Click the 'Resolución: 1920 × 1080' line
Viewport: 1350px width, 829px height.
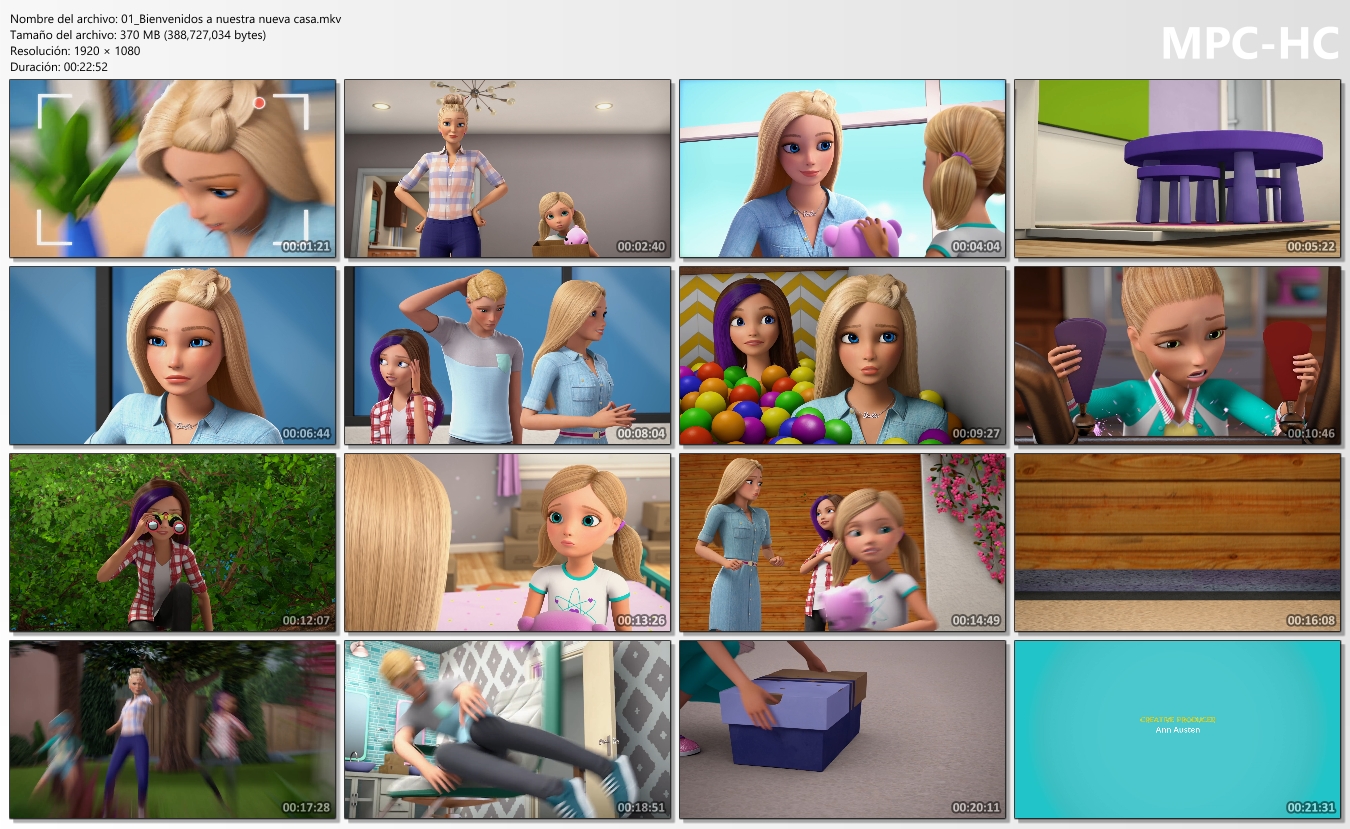point(75,51)
